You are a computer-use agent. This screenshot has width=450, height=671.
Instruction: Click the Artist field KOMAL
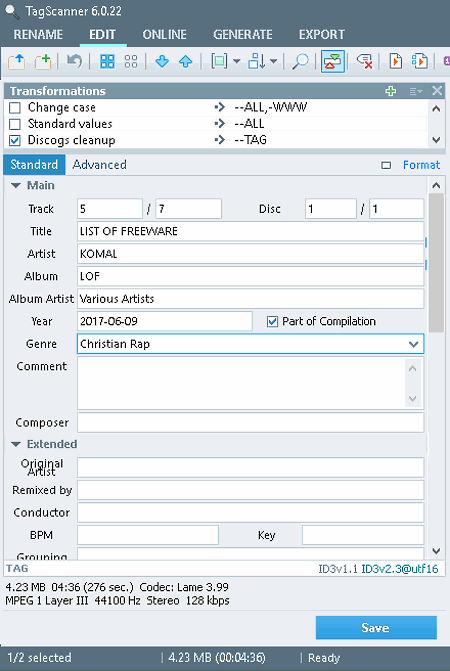[x=251, y=254]
